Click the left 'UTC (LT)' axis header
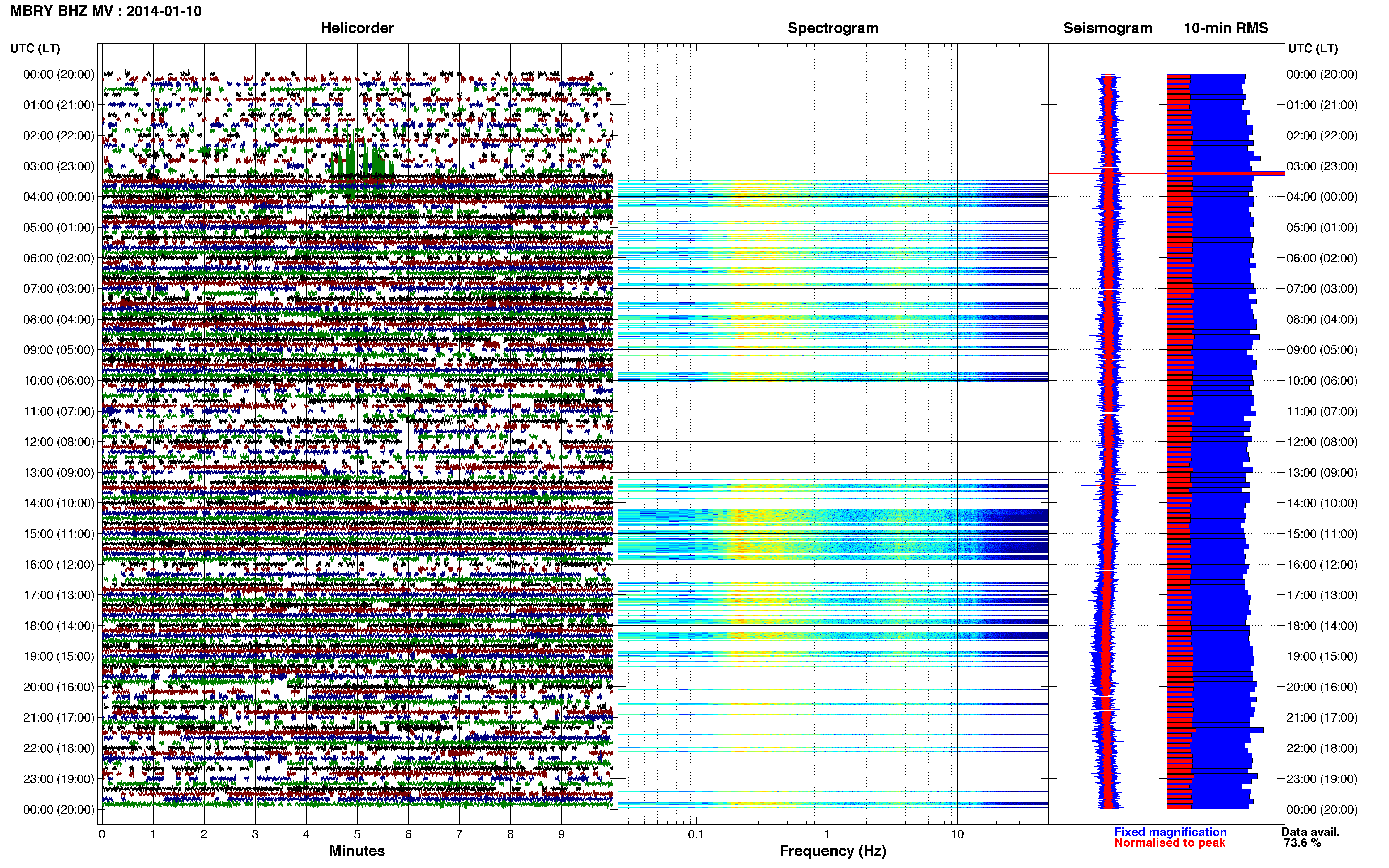This screenshot has width=1389, height=868. [35, 48]
